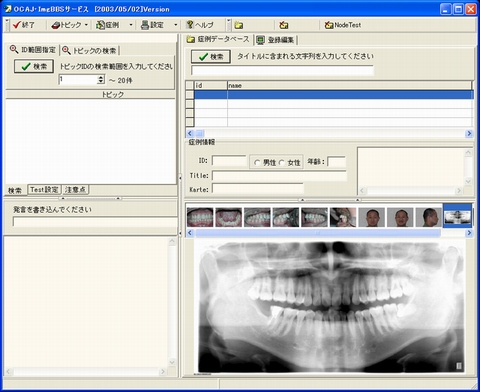
Task: Increase the topic ID with the spinner up arrow
Action: tap(101, 77)
